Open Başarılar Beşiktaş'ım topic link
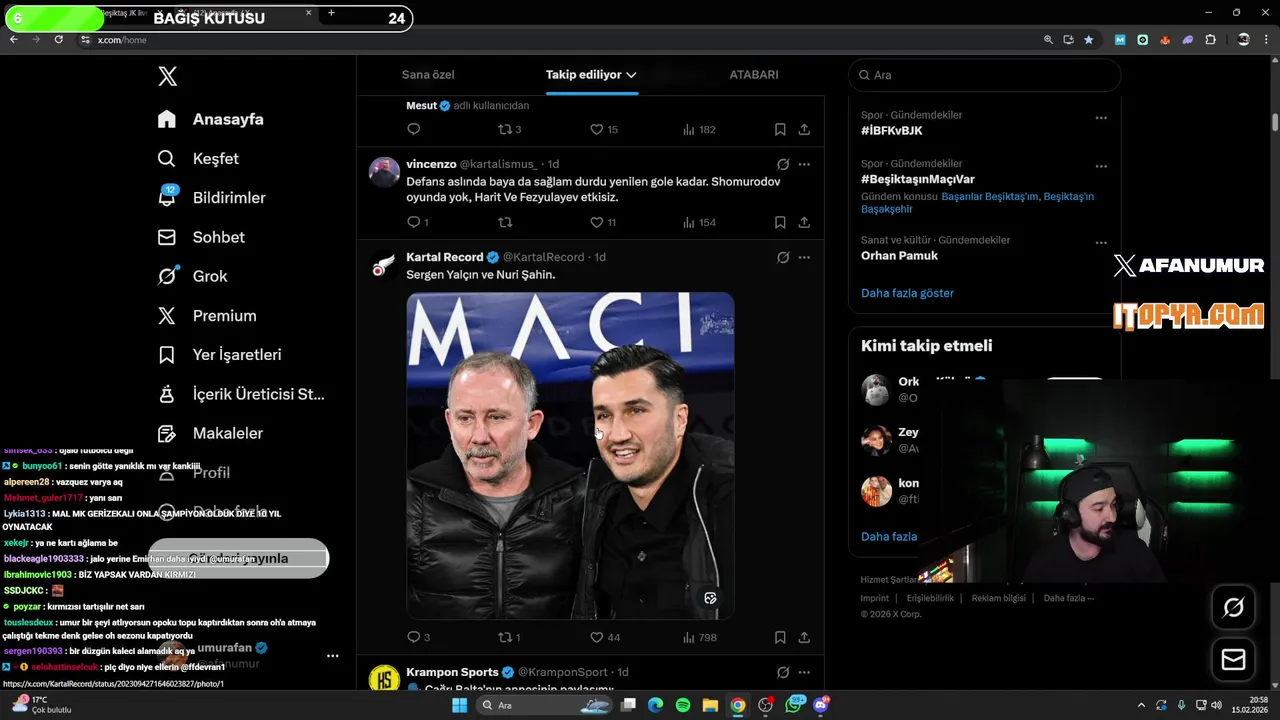This screenshot has height=720, width=1280. (x=989, y=196)
